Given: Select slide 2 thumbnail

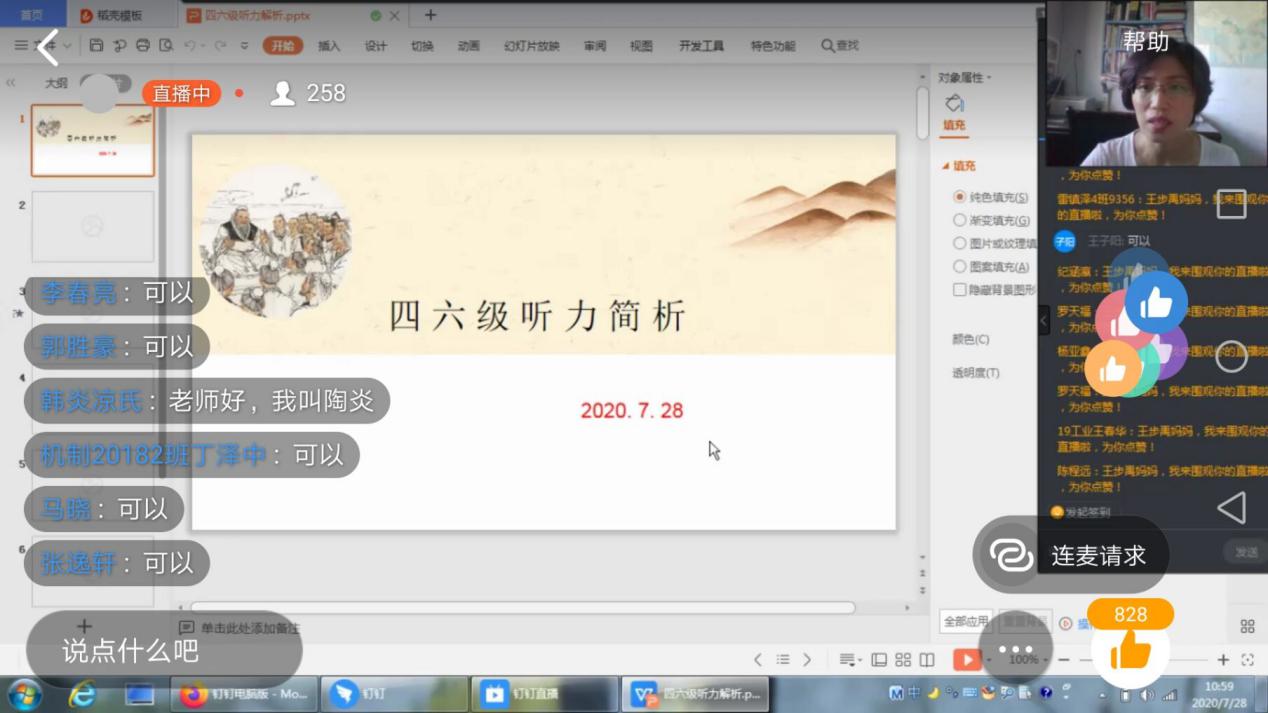Looking at the screenshot, I should click(92, 227).
